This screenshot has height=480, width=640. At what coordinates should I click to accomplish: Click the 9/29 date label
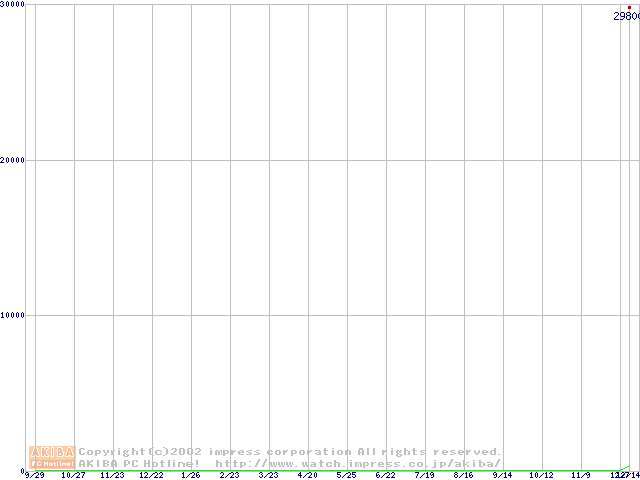tap(35, 475)
